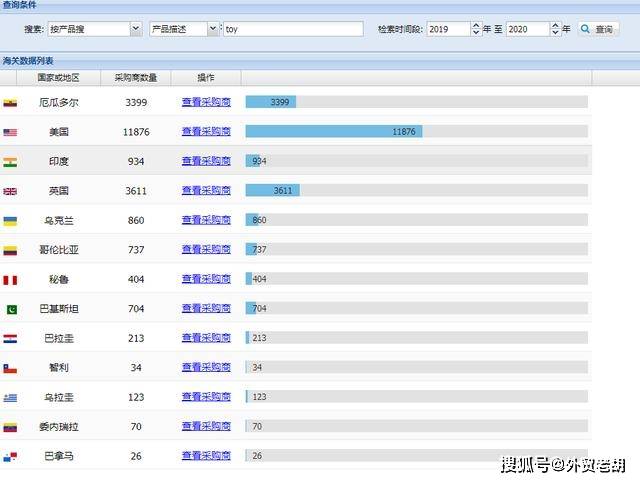Screen dimensions: 640x482
Task: Sort by 采购商数量 column header
Action: pyautogui.click(x=135, y=78)
